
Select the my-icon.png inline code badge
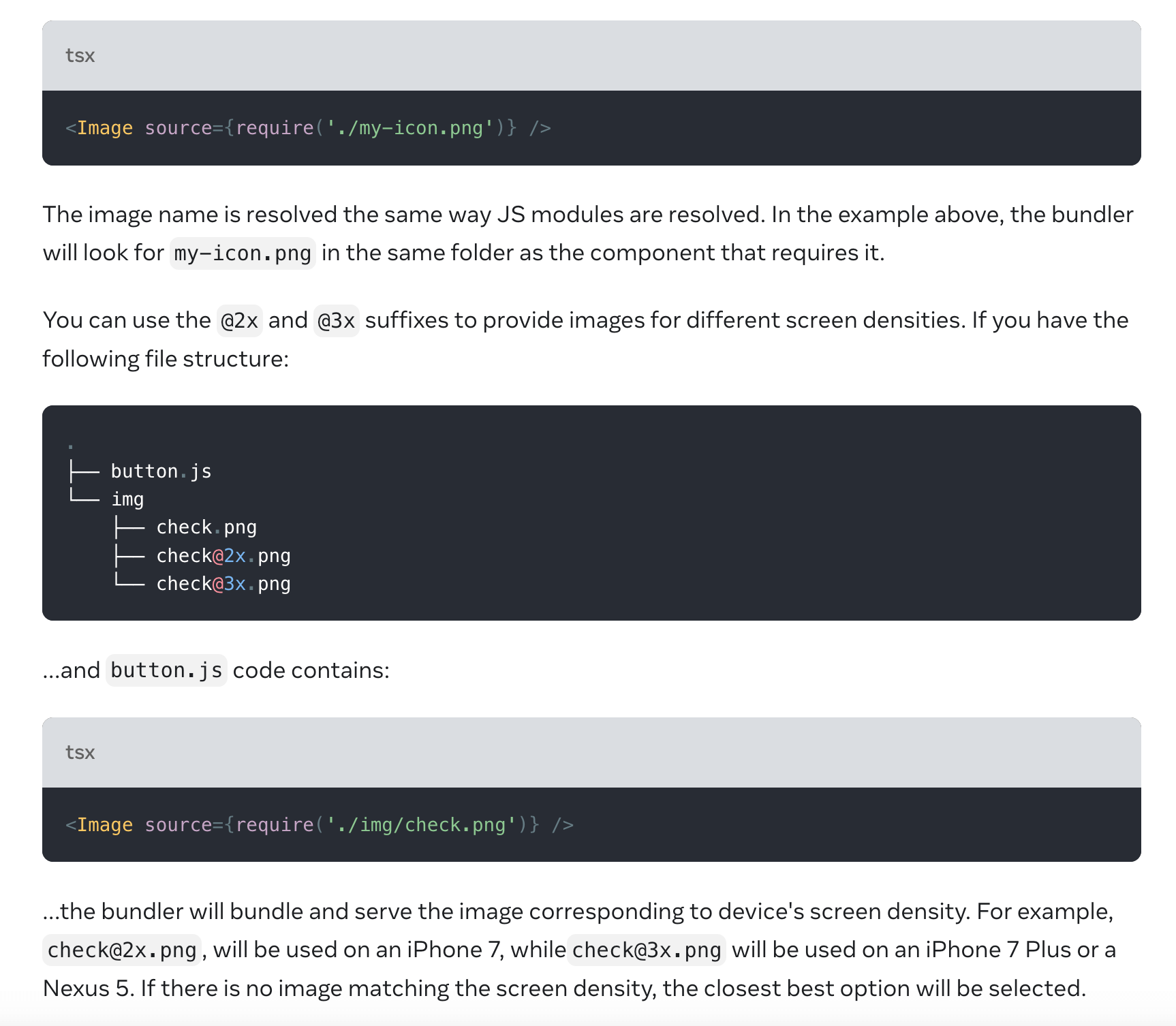point(242,253)
